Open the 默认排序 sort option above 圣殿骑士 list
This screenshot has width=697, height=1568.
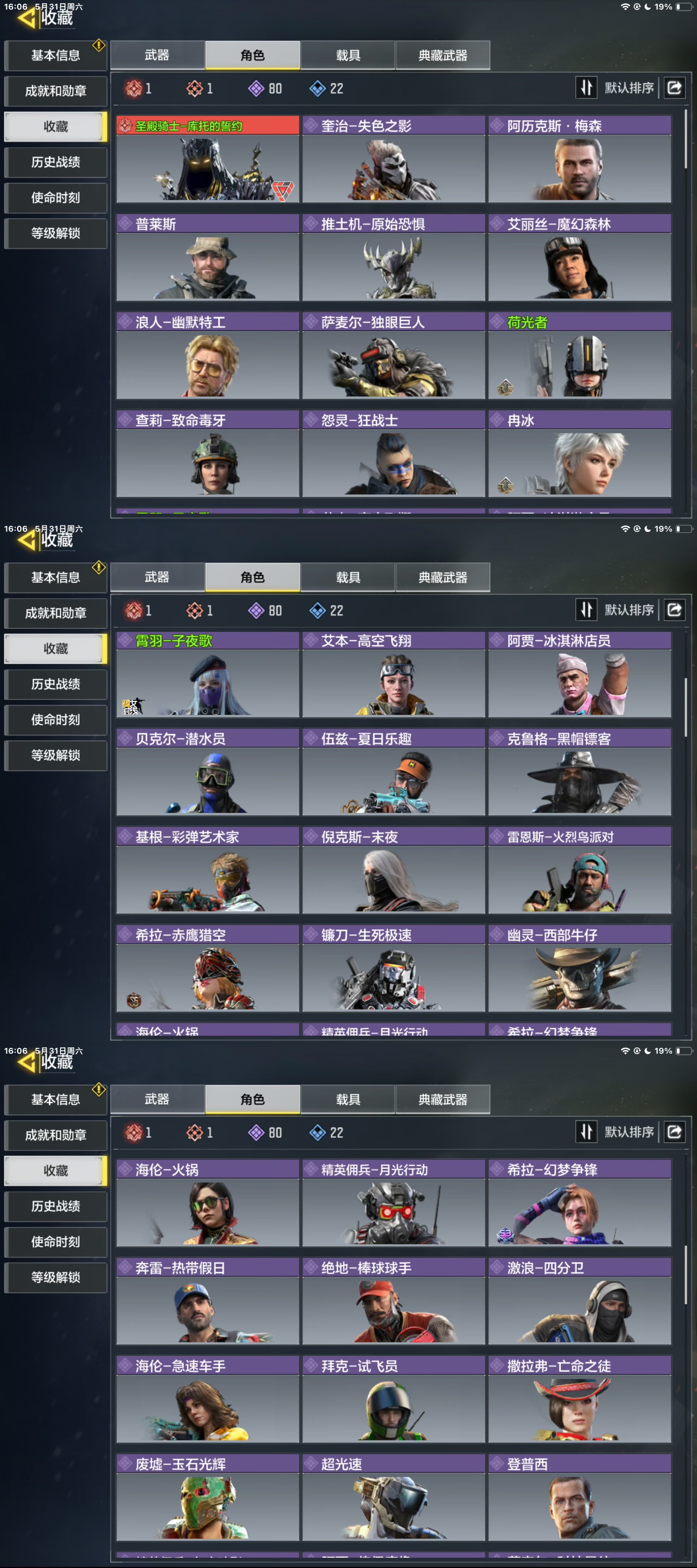[x=629, y=88]
